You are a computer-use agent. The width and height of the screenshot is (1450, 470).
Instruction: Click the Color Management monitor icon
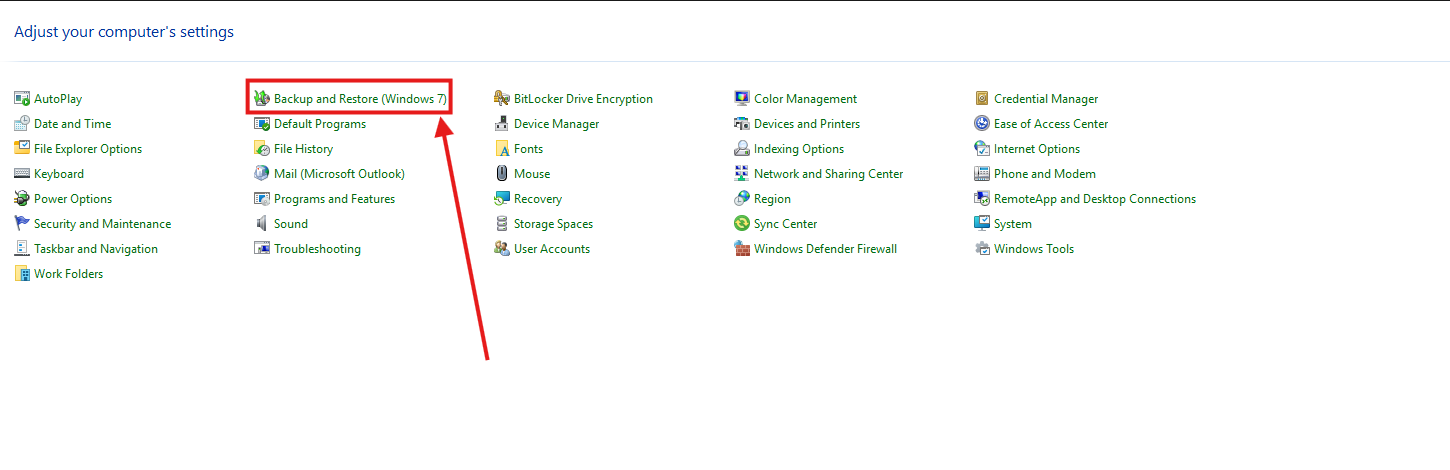tap(742, 99)
